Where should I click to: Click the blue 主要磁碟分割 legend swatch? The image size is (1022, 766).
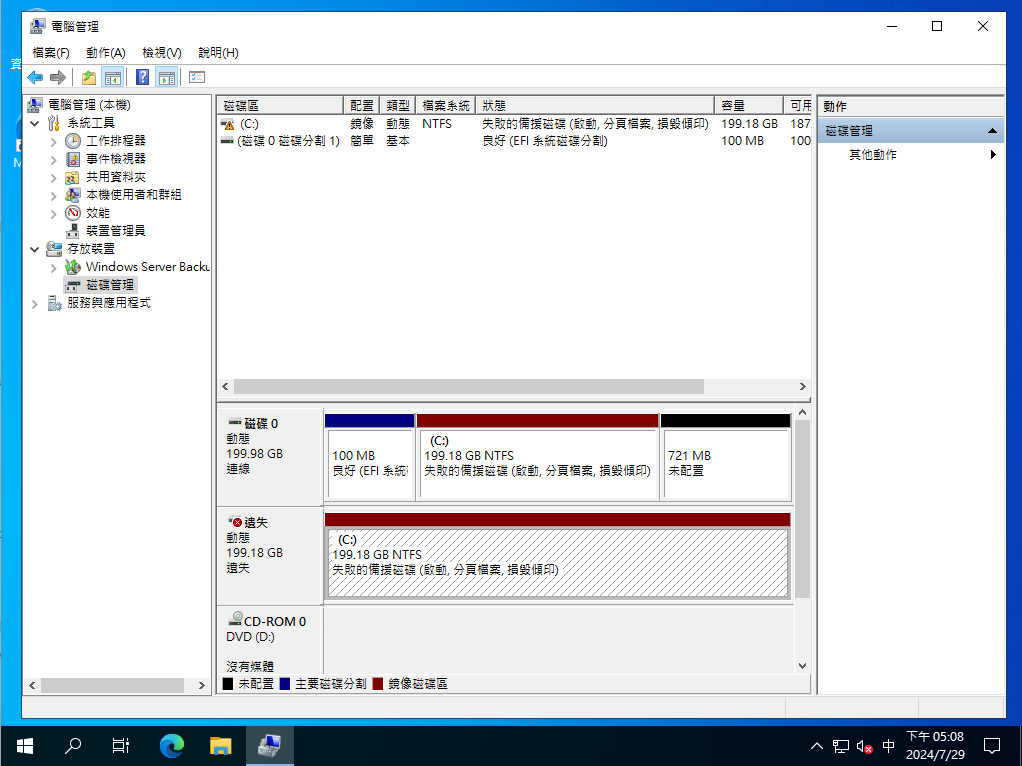[284, 684]
